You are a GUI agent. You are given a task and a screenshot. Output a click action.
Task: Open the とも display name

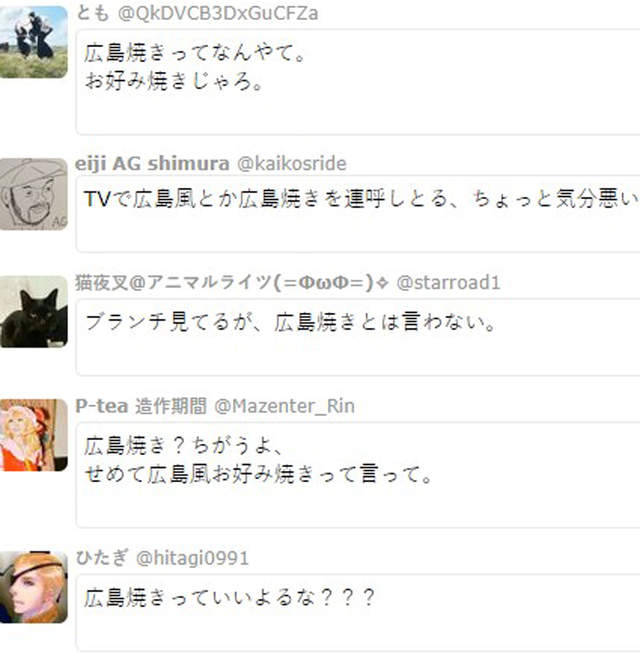tap(93, 13)
